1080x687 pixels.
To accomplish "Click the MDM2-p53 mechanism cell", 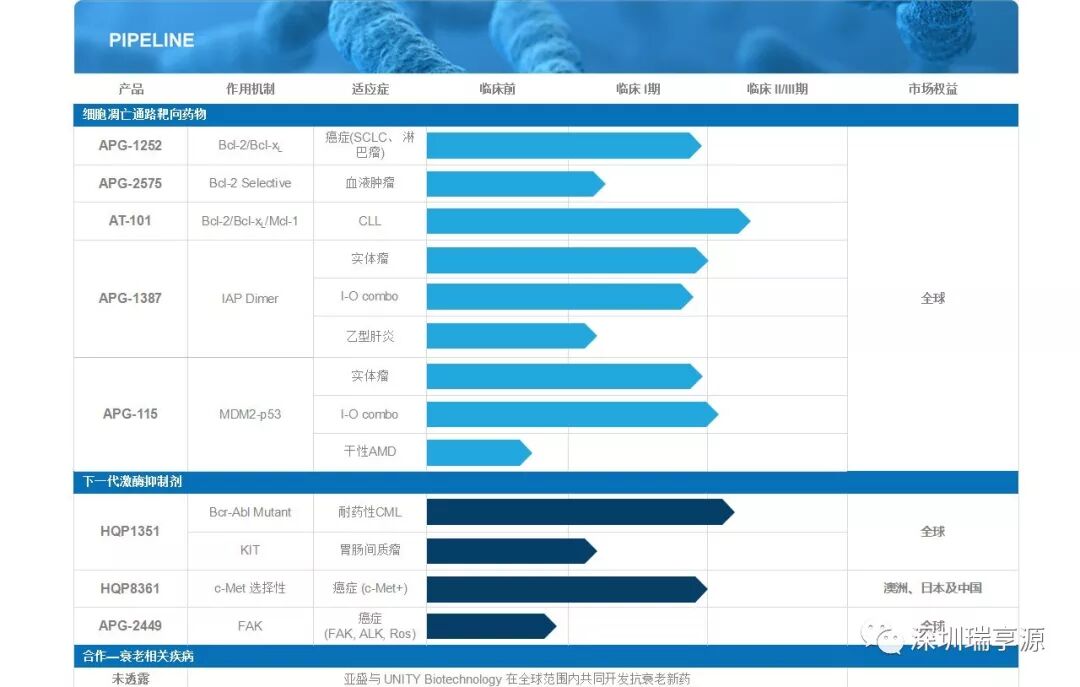I will click(250, 414).
